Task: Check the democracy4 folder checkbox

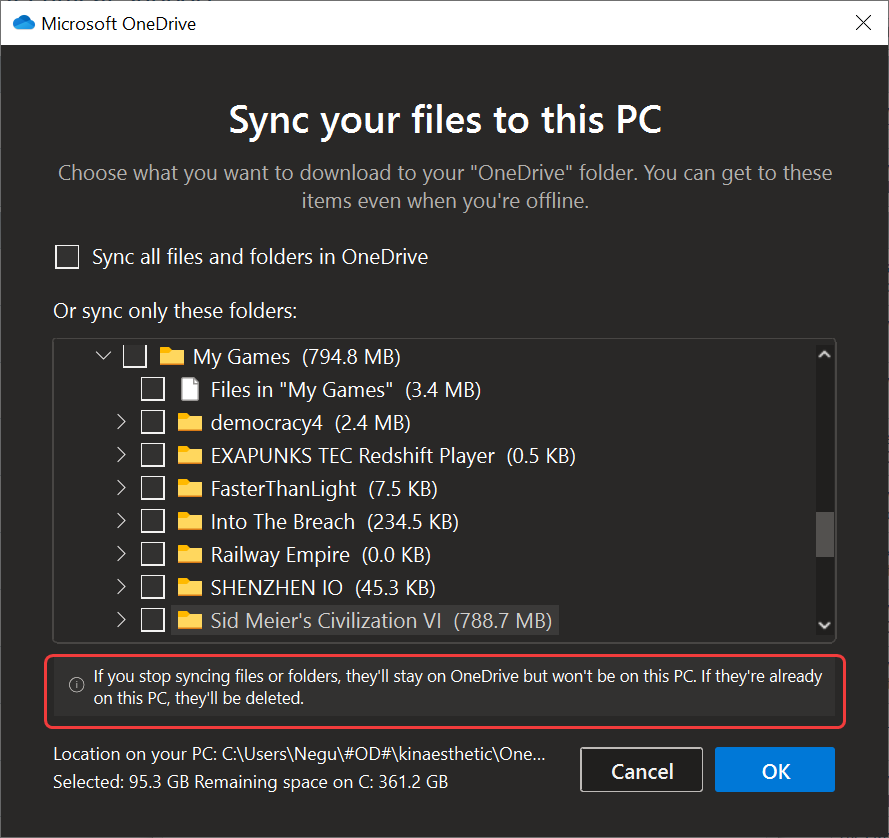Action: point(153,422)
